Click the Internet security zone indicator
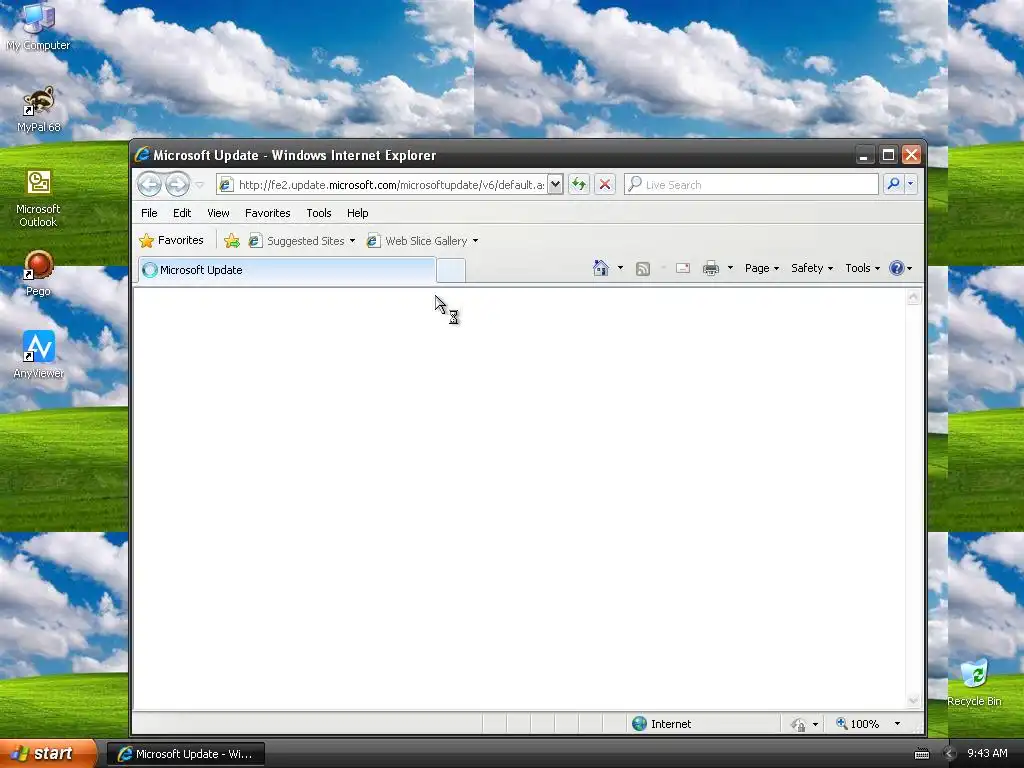Screen dimensions: 1024x768 point(662,724)
